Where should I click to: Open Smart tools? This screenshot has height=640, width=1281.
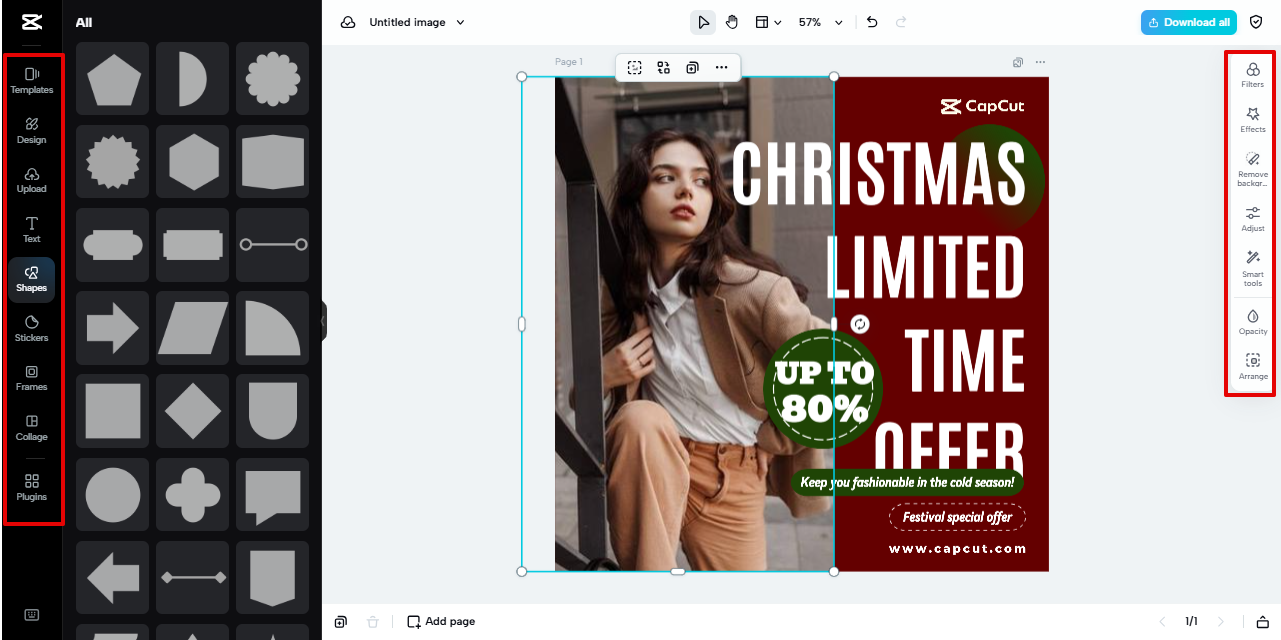point(1252,268)
